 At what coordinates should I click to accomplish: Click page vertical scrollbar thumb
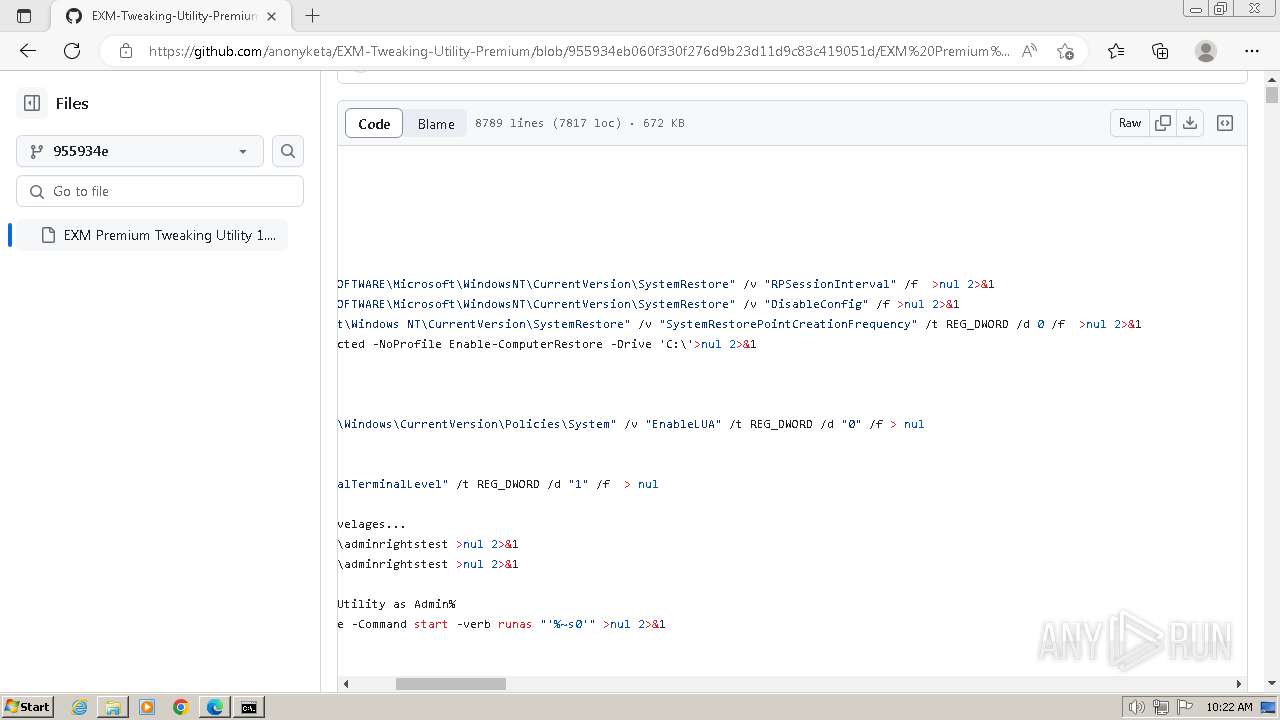pos(1272,95)
